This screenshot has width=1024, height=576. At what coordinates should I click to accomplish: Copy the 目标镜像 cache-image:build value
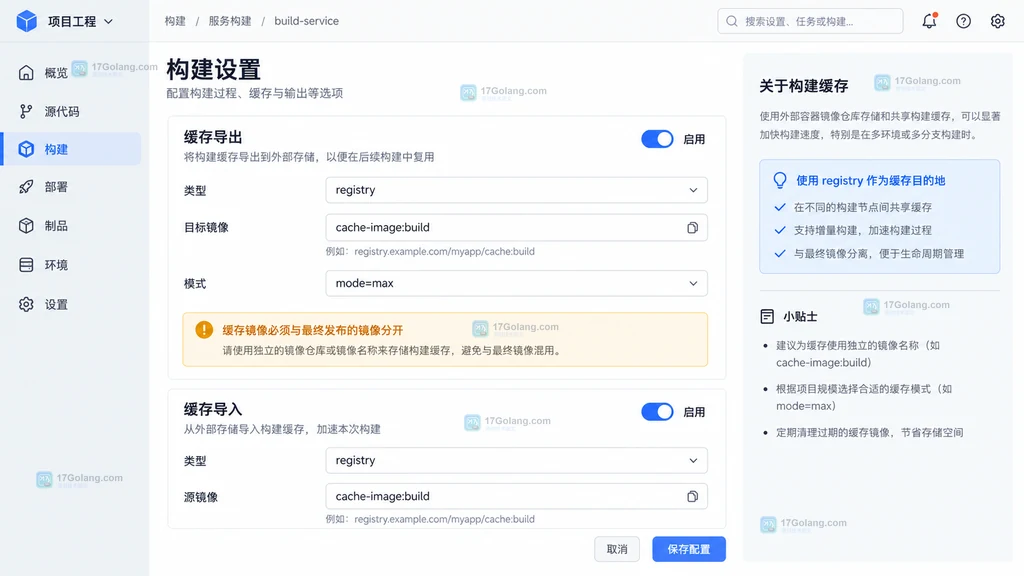pyautogui.click(x=692, y=228)
